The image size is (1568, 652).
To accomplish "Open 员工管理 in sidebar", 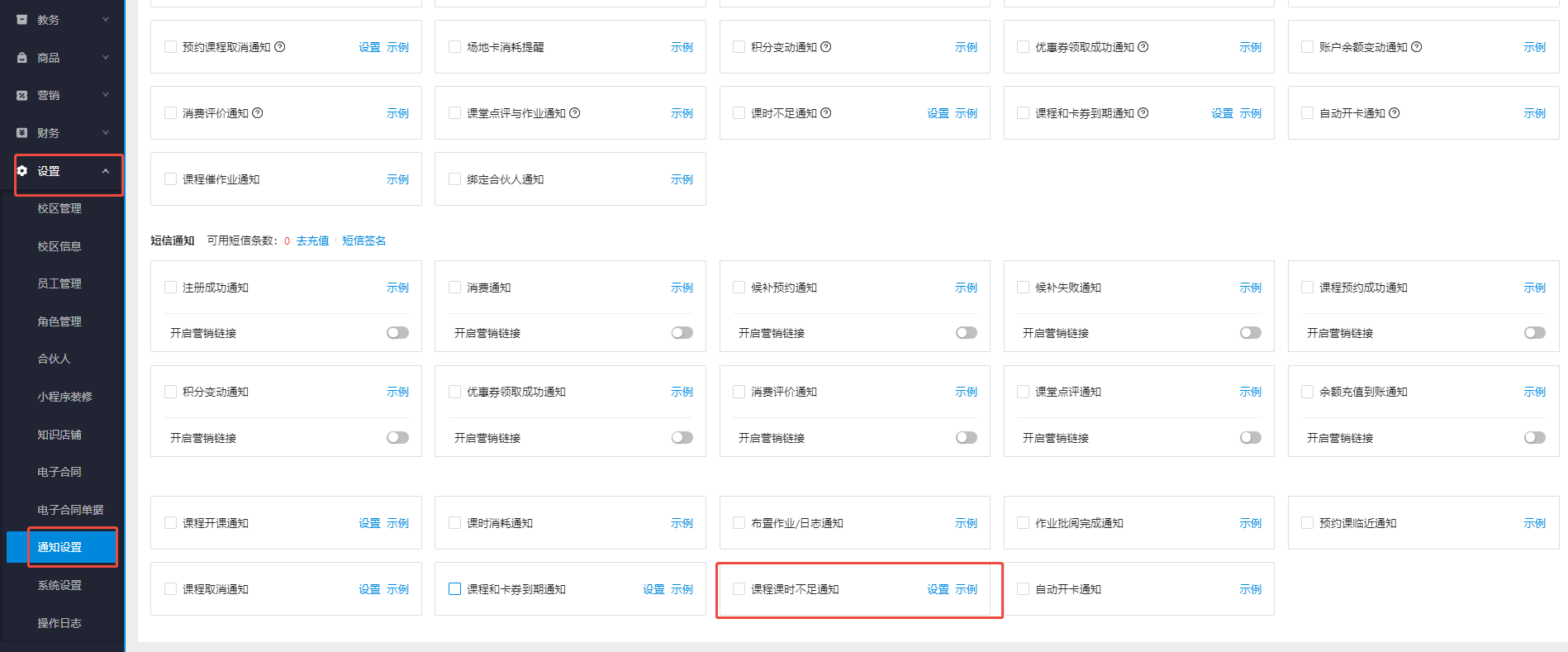I will [x=59, y=283].
